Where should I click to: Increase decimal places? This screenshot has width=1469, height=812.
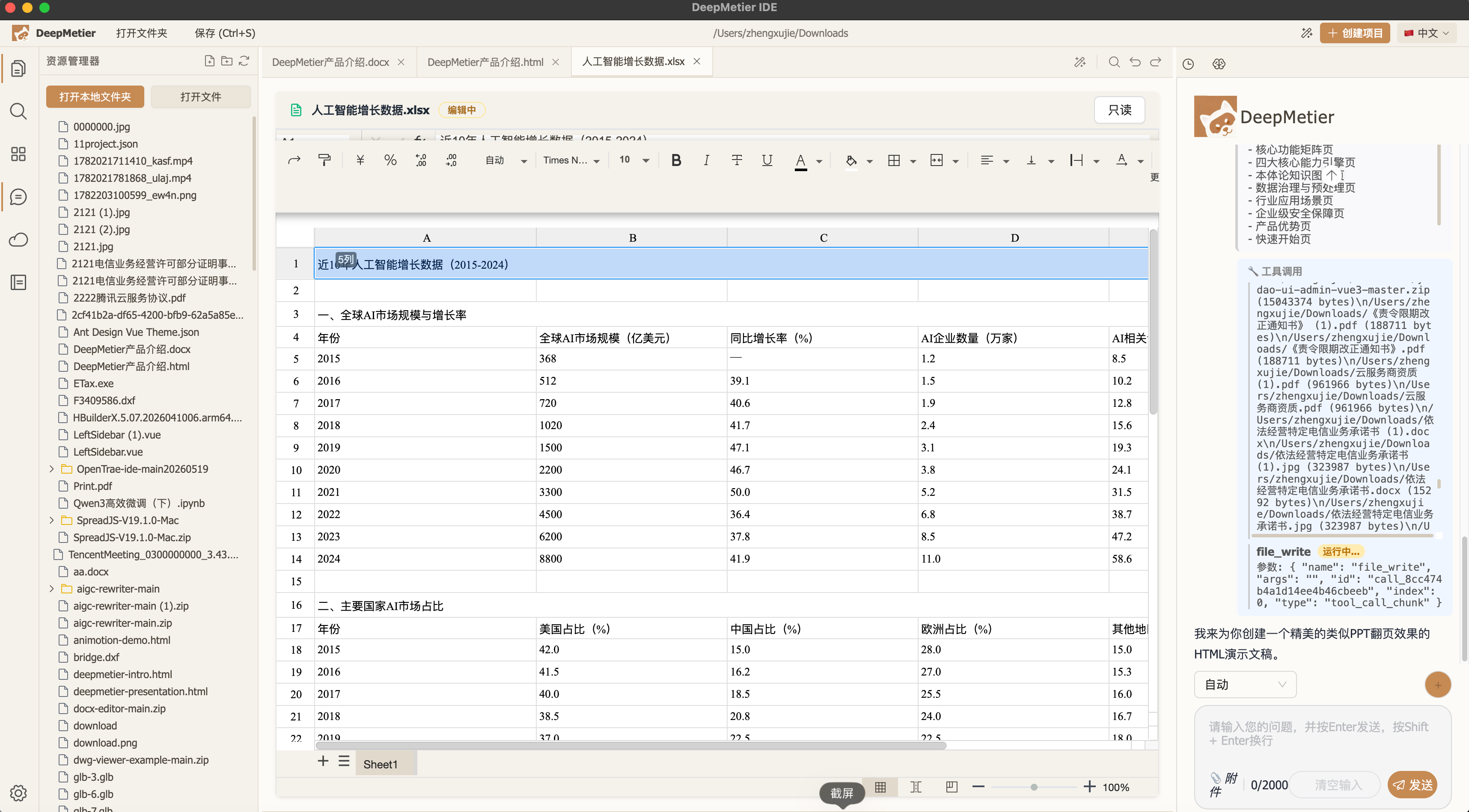[x=451, y=160]
